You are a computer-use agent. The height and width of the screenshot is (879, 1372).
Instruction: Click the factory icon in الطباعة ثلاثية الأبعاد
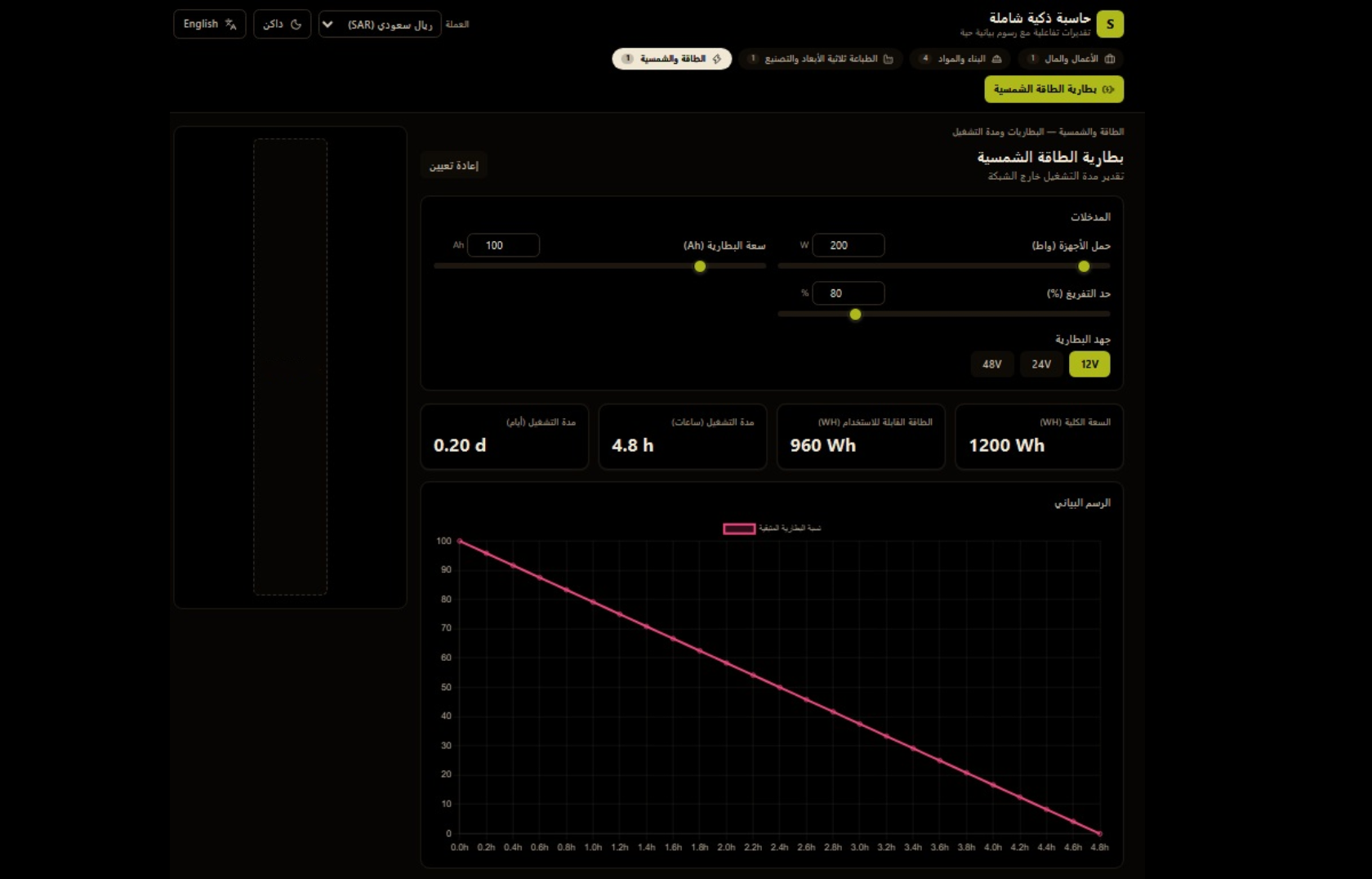pyautogui.click(x=889, y=59)
